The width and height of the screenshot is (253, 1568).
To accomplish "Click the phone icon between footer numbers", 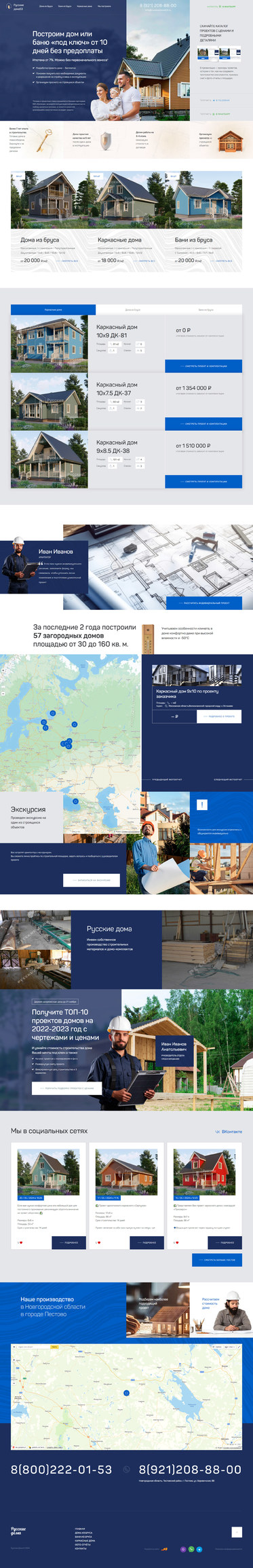I will click(x=126, y=1470).
